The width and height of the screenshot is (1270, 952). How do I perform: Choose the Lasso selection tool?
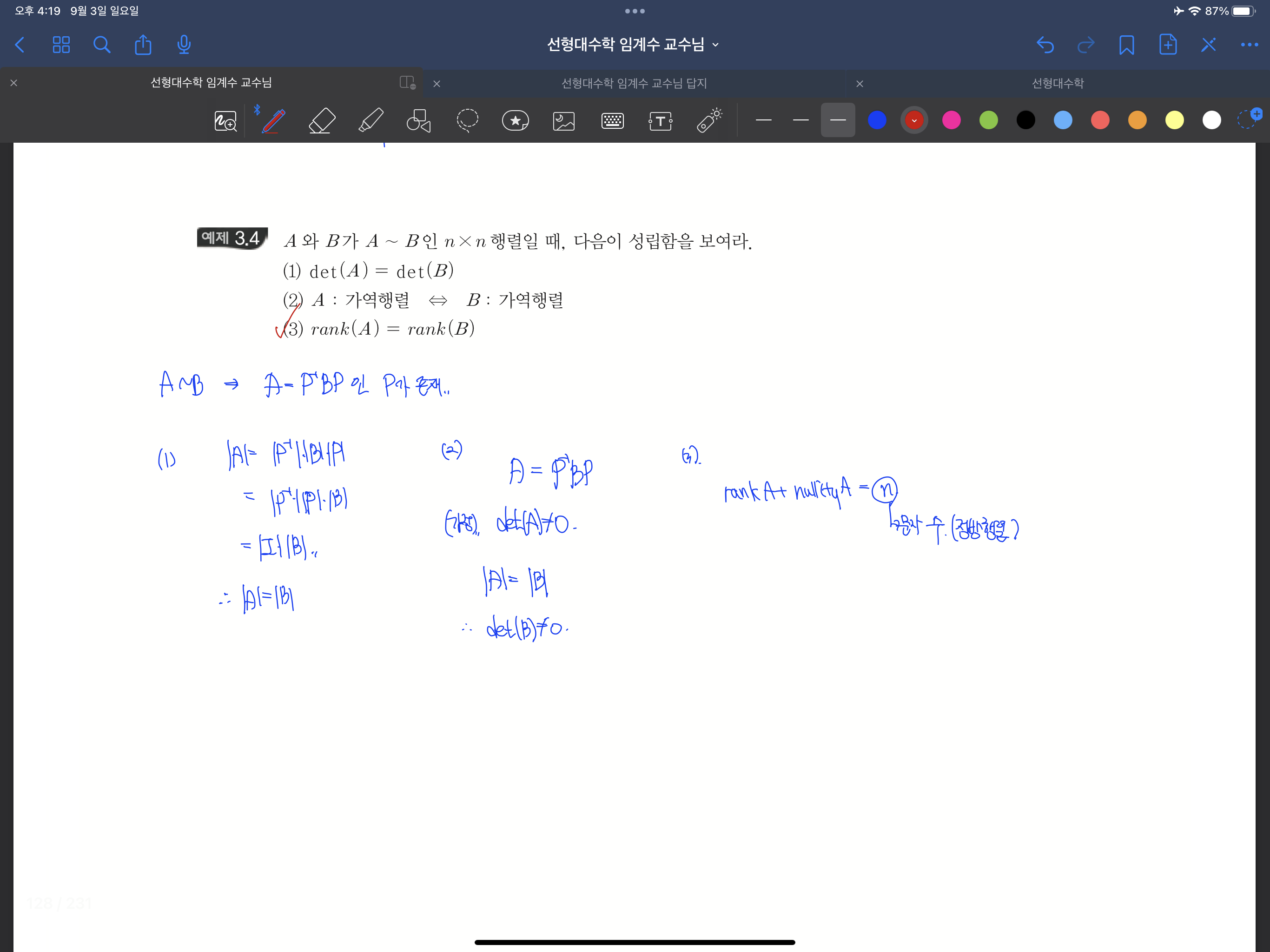coord(467,120)
